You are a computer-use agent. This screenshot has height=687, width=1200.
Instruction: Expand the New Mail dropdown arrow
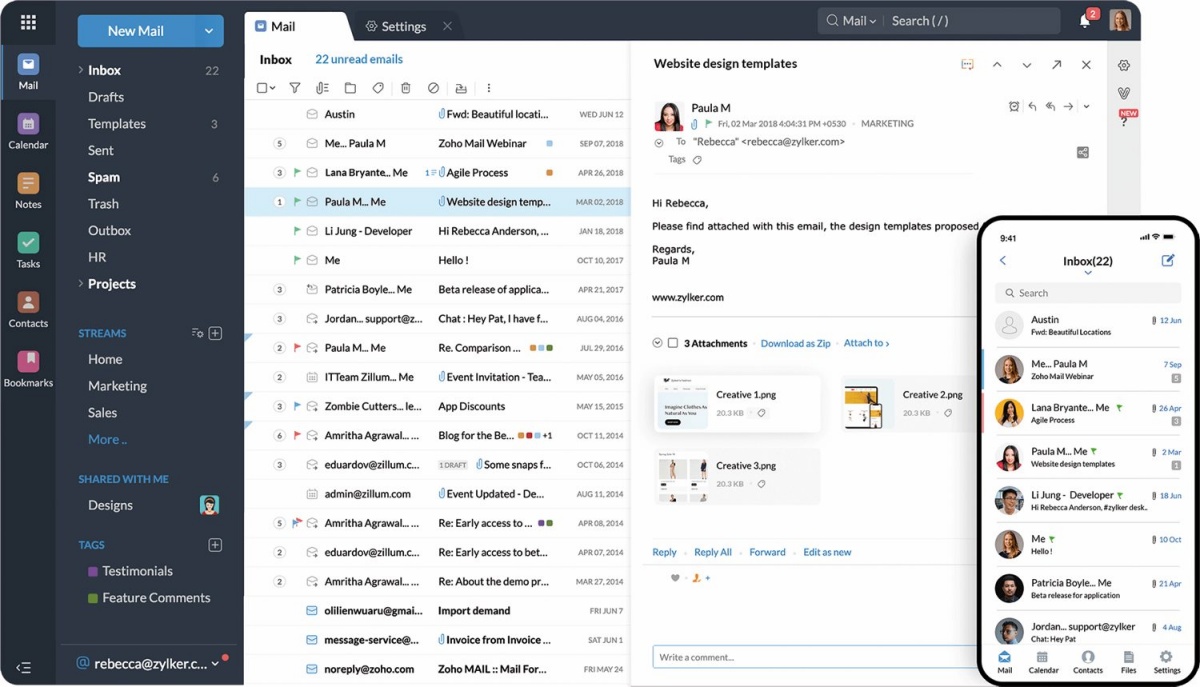pyautogui.click(x=208, y=31)
